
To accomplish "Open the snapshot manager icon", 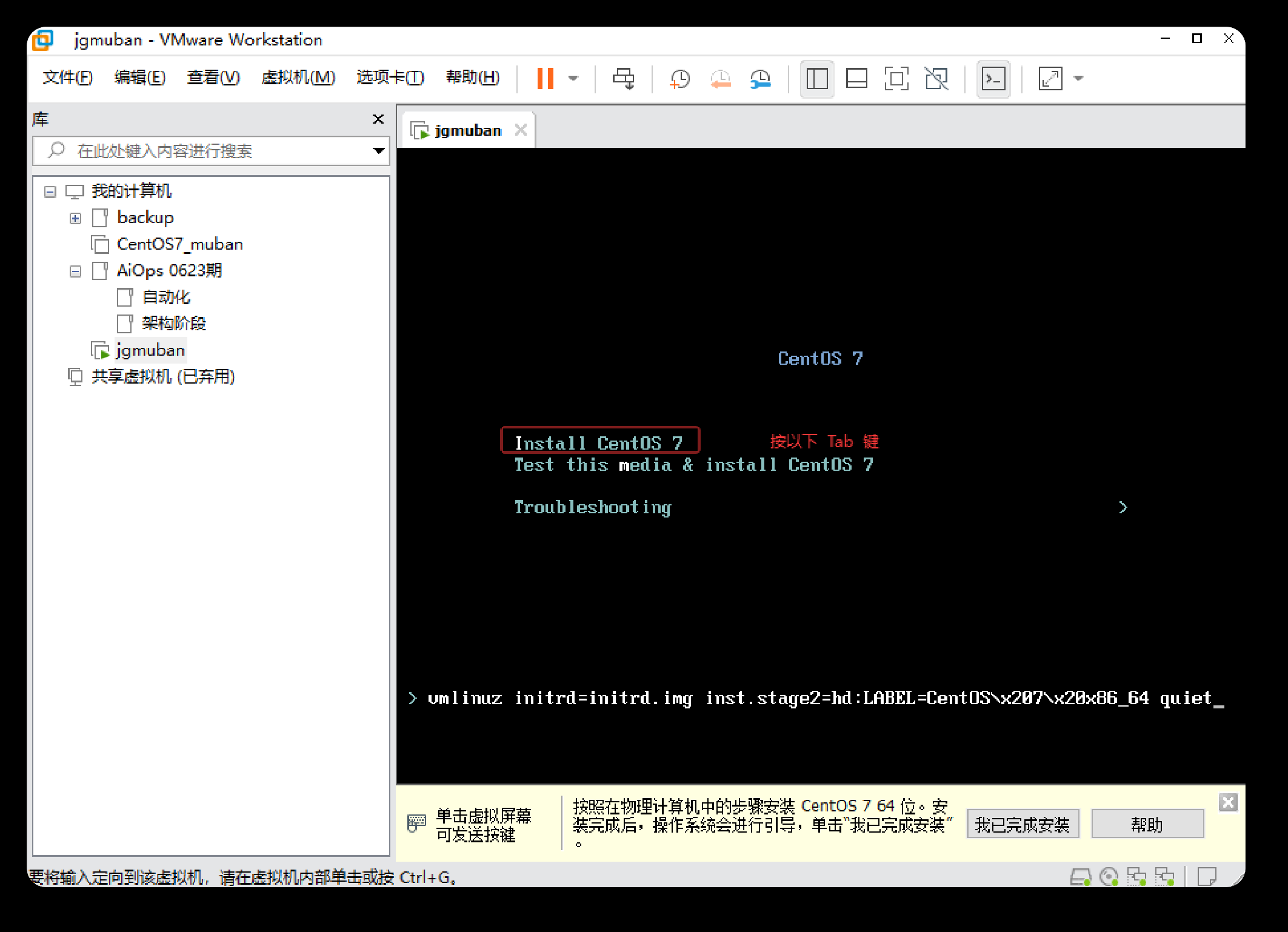I will 760,79.
